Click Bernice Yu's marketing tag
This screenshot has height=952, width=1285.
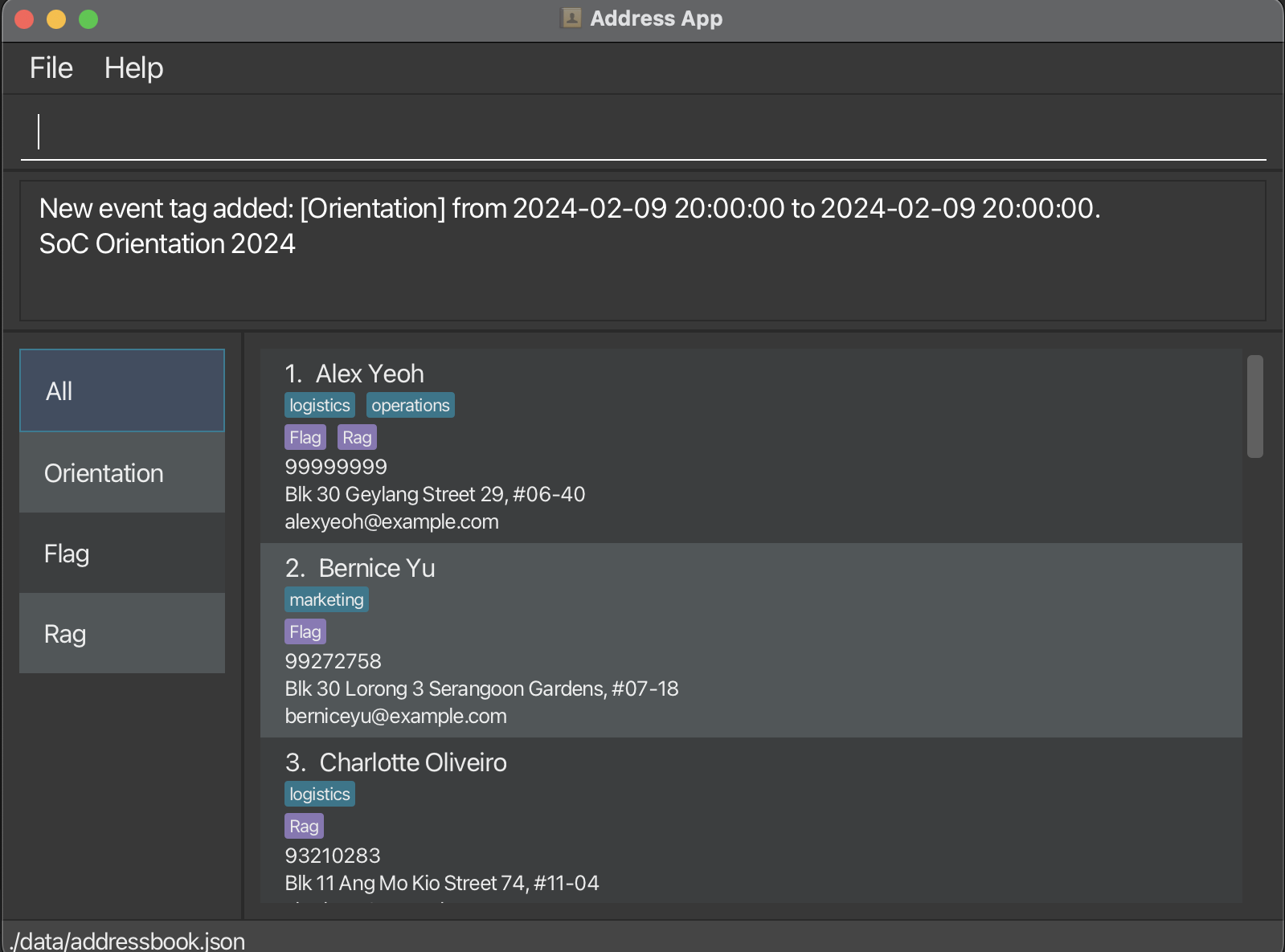point(326,600)
